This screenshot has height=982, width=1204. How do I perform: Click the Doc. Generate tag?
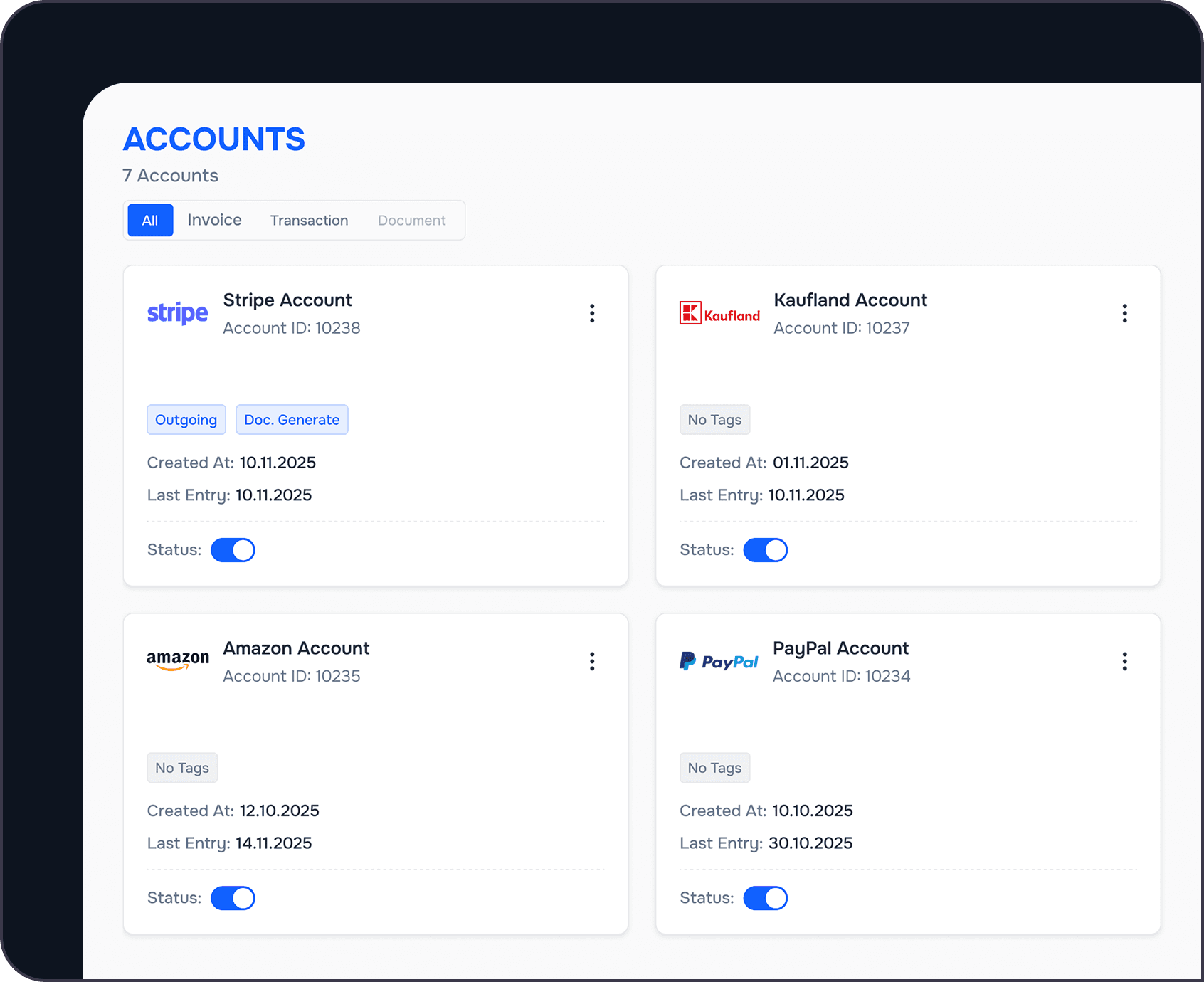[292, 420]
